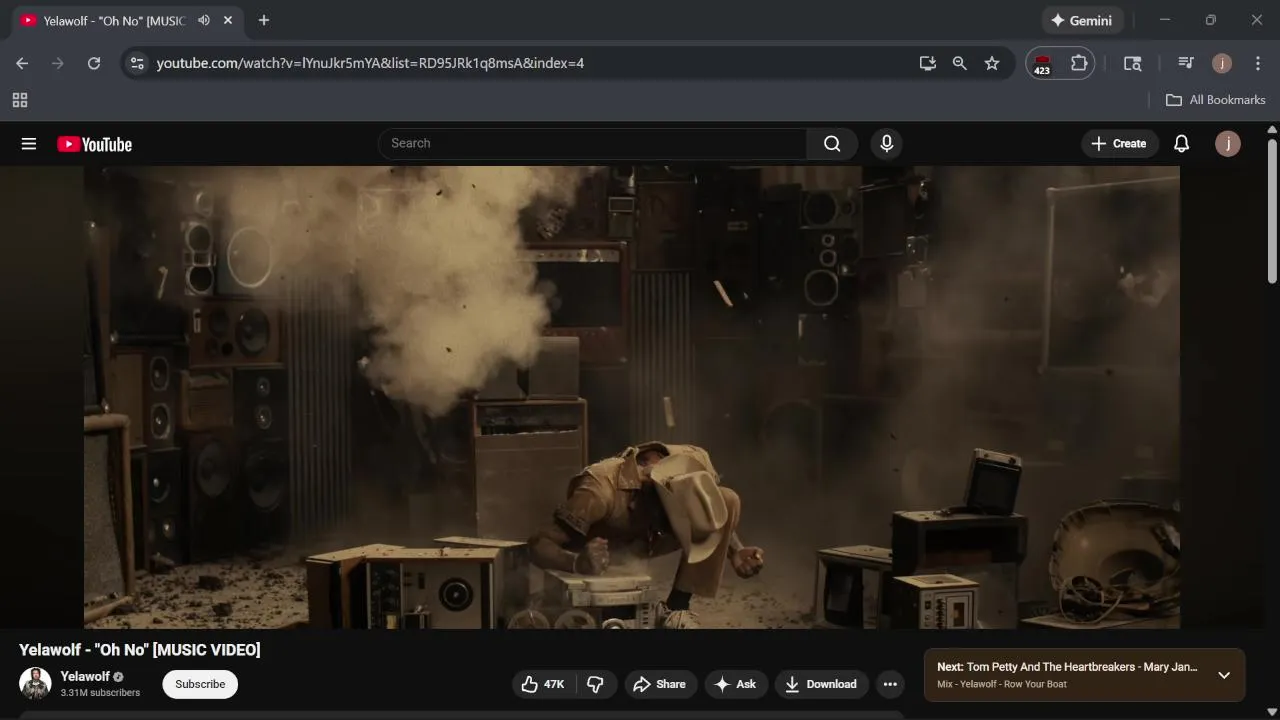Viewport: 1280px width, 720px height.
Task: Click the video player frame
Action: point(632,397)
